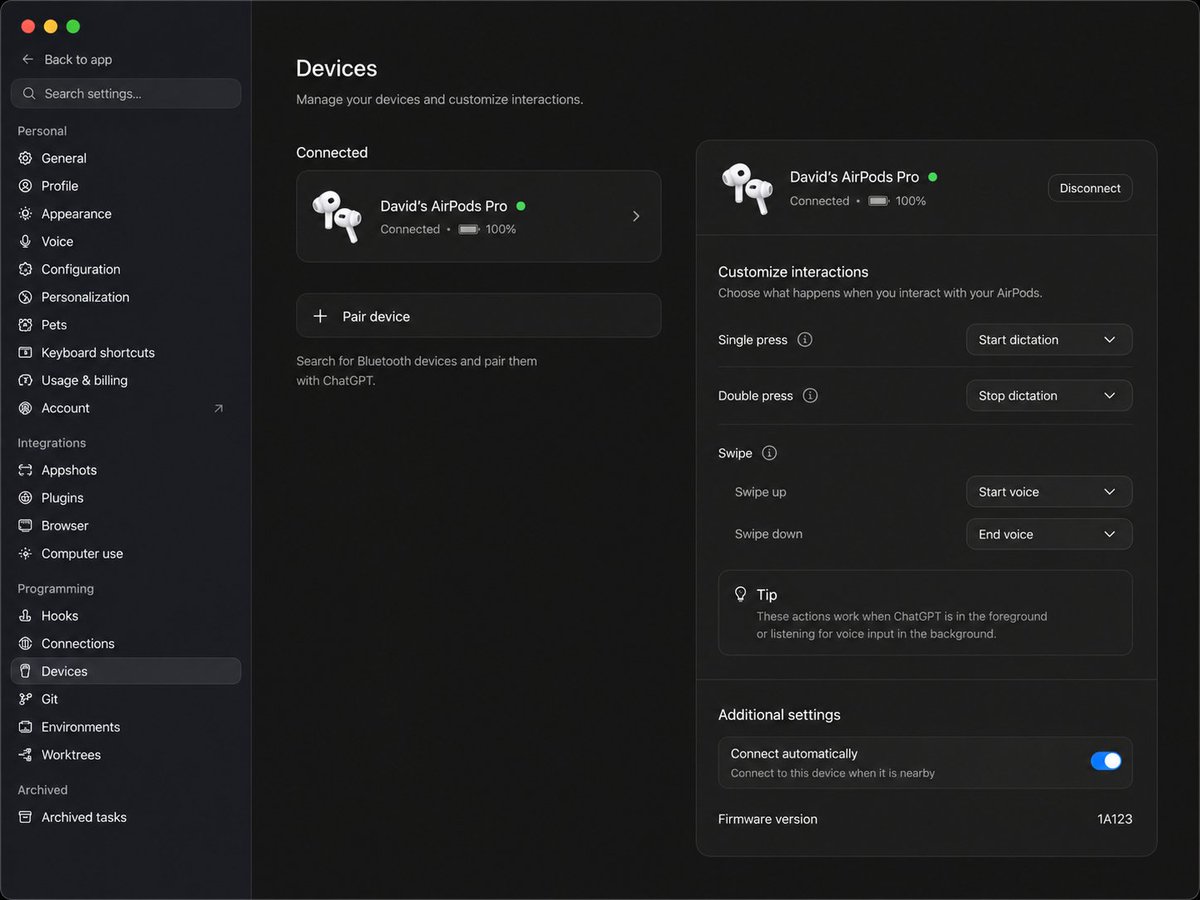The image size is (1200, 900).
Task: Click the Additional settings heading
Action: tap(779, 715)
